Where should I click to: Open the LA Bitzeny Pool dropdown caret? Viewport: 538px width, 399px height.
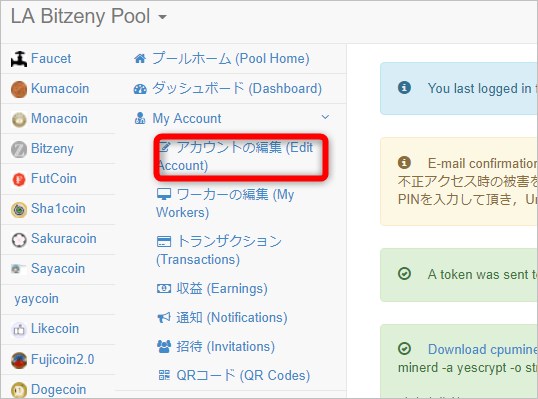pyautogui.click(x=162, y=17)
